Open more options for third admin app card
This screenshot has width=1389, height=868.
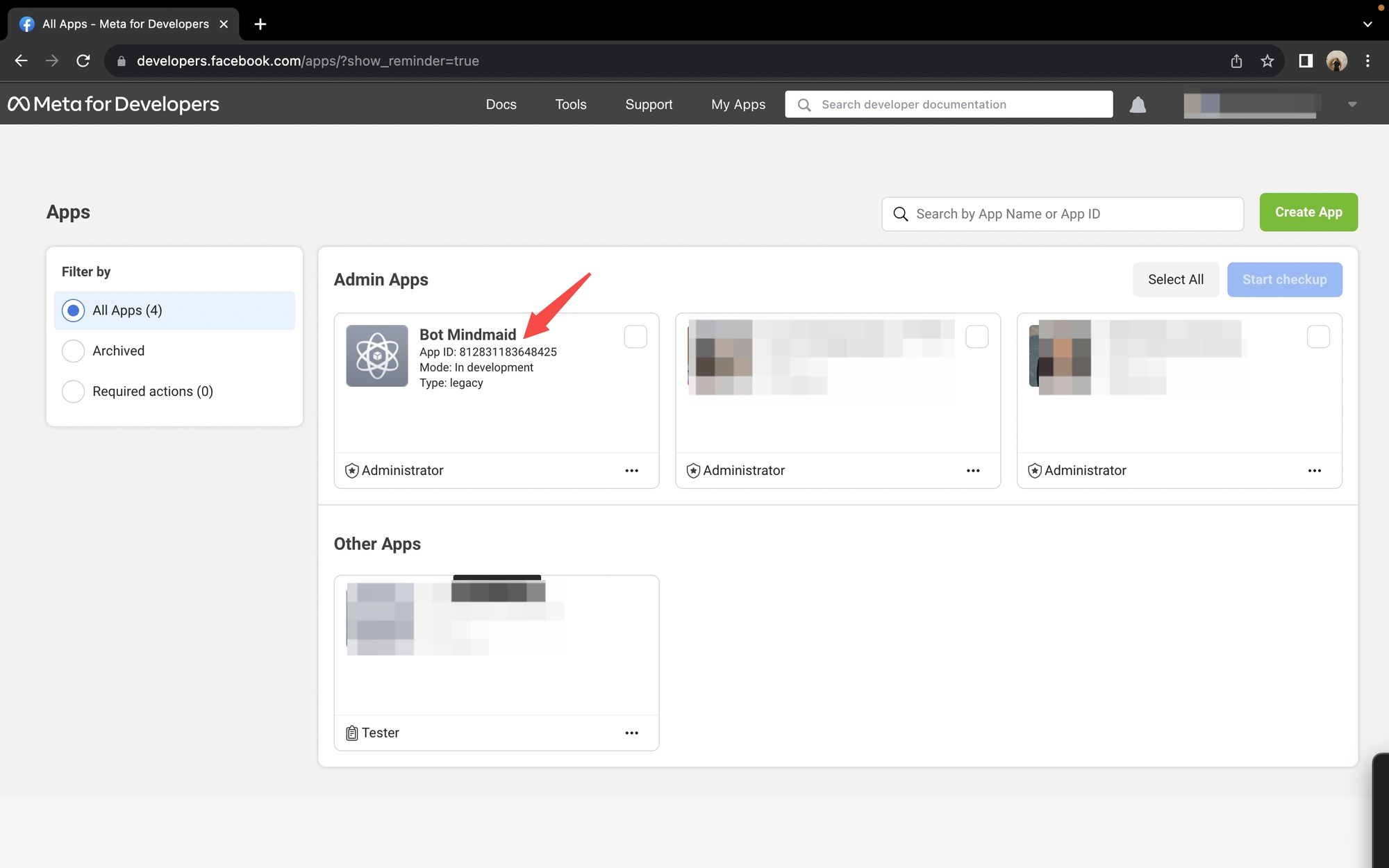click(x=1315, y=471)
